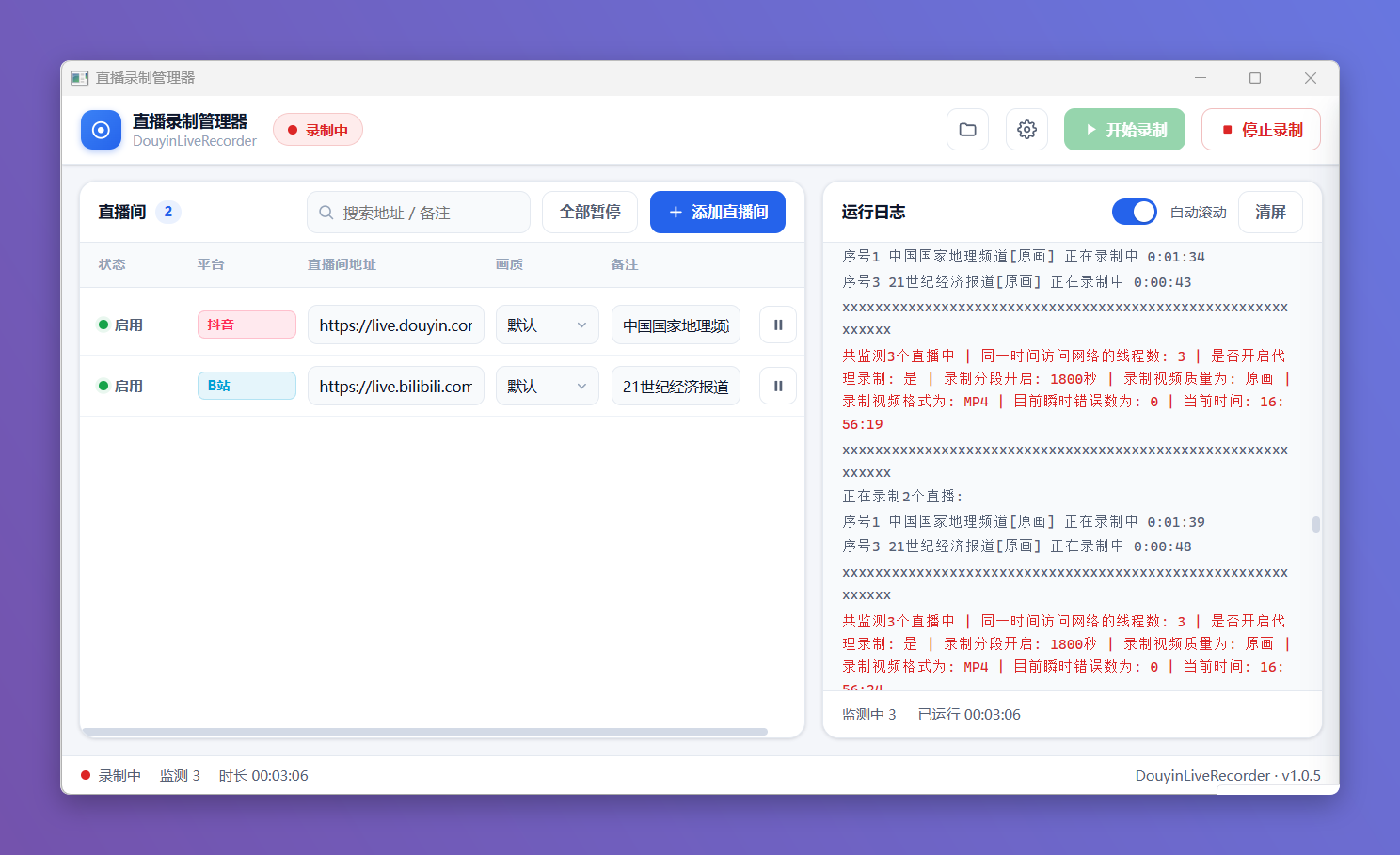Click the 开始录制 button
This screenshot has width=1400, height=855.
point(1124,130)
